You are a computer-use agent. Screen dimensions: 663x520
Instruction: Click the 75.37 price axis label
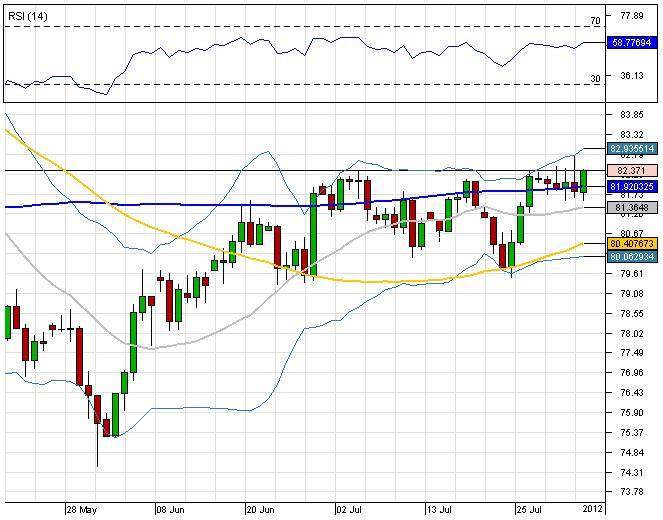coord(631,432)
